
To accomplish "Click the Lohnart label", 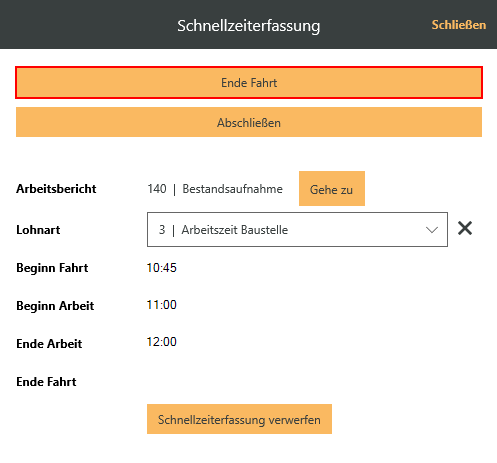I will 38,230.
